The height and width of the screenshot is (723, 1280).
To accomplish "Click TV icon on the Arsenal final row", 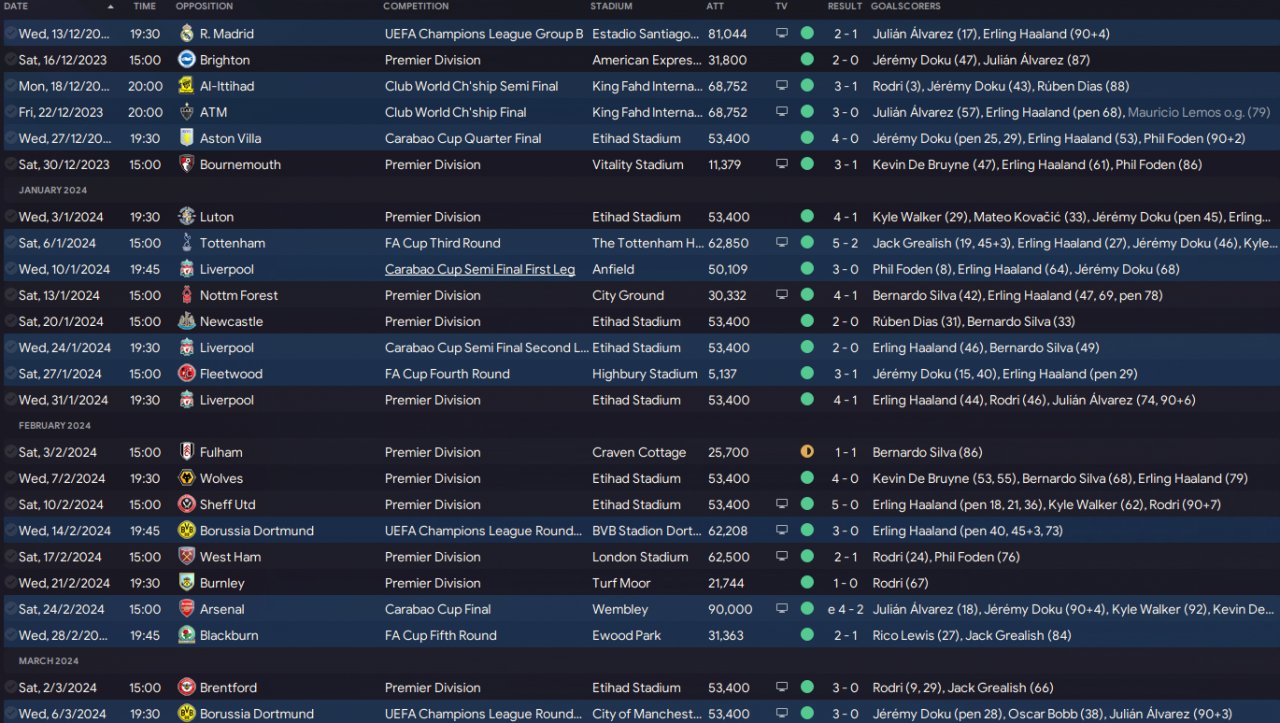I will point(782,609).
